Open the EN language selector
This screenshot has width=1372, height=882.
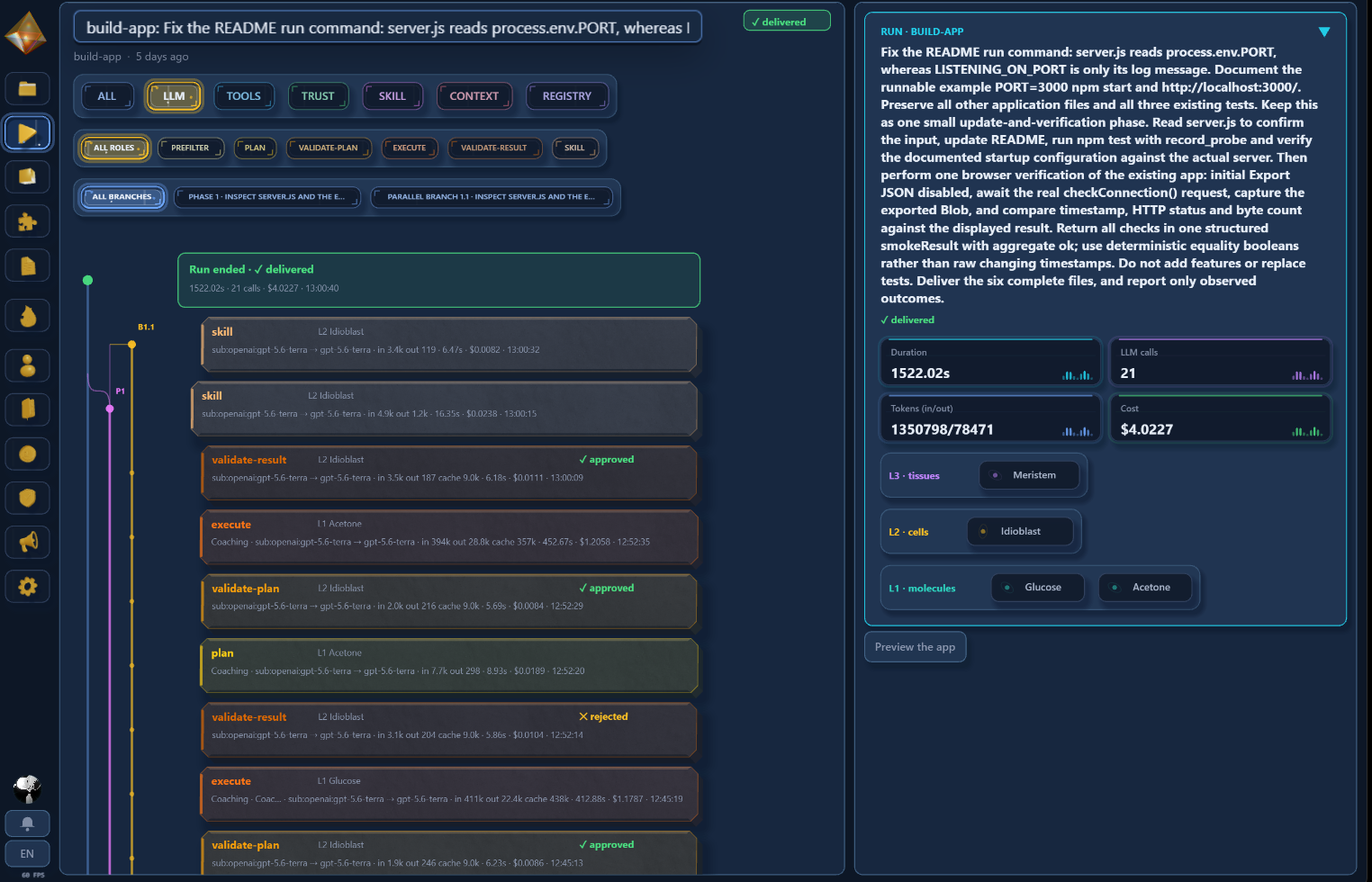(x=27, y=854)
